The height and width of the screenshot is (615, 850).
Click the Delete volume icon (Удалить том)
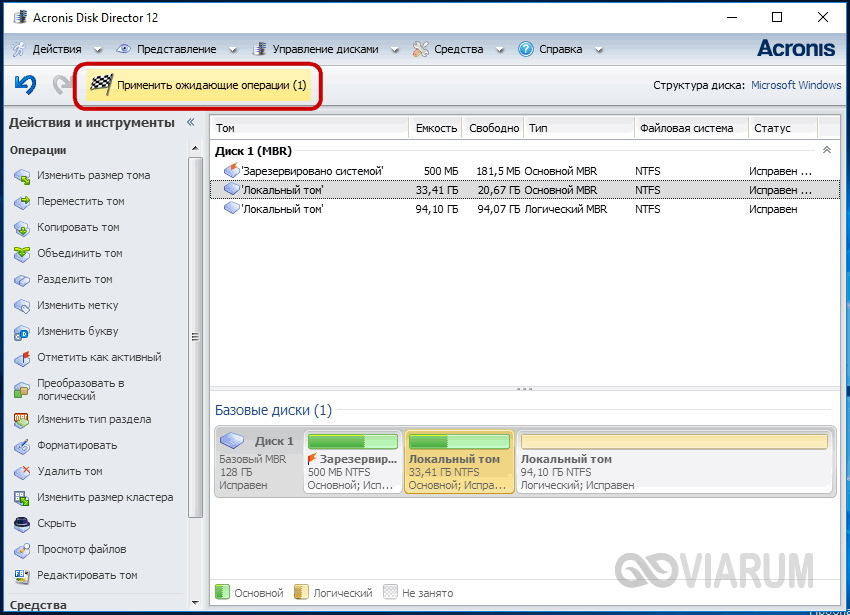[21, 472]
